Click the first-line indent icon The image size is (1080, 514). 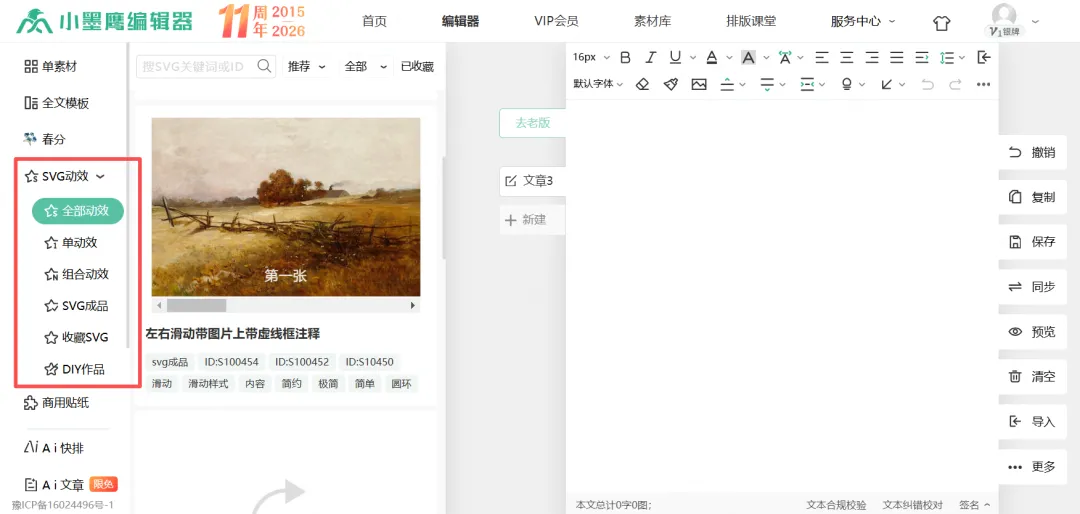(922, 57)
